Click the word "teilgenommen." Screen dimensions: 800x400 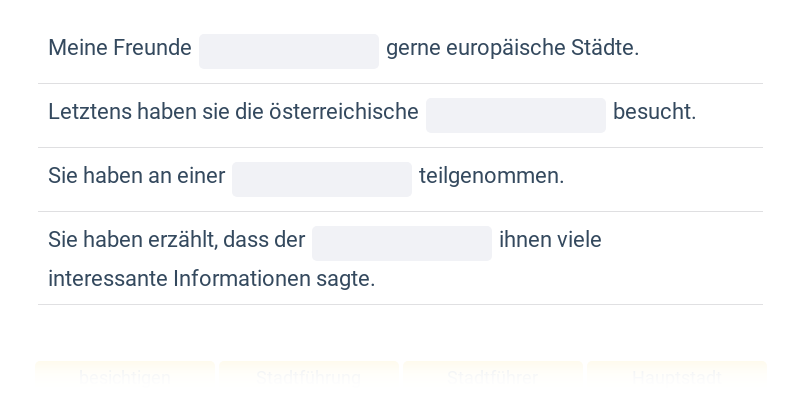491,176
